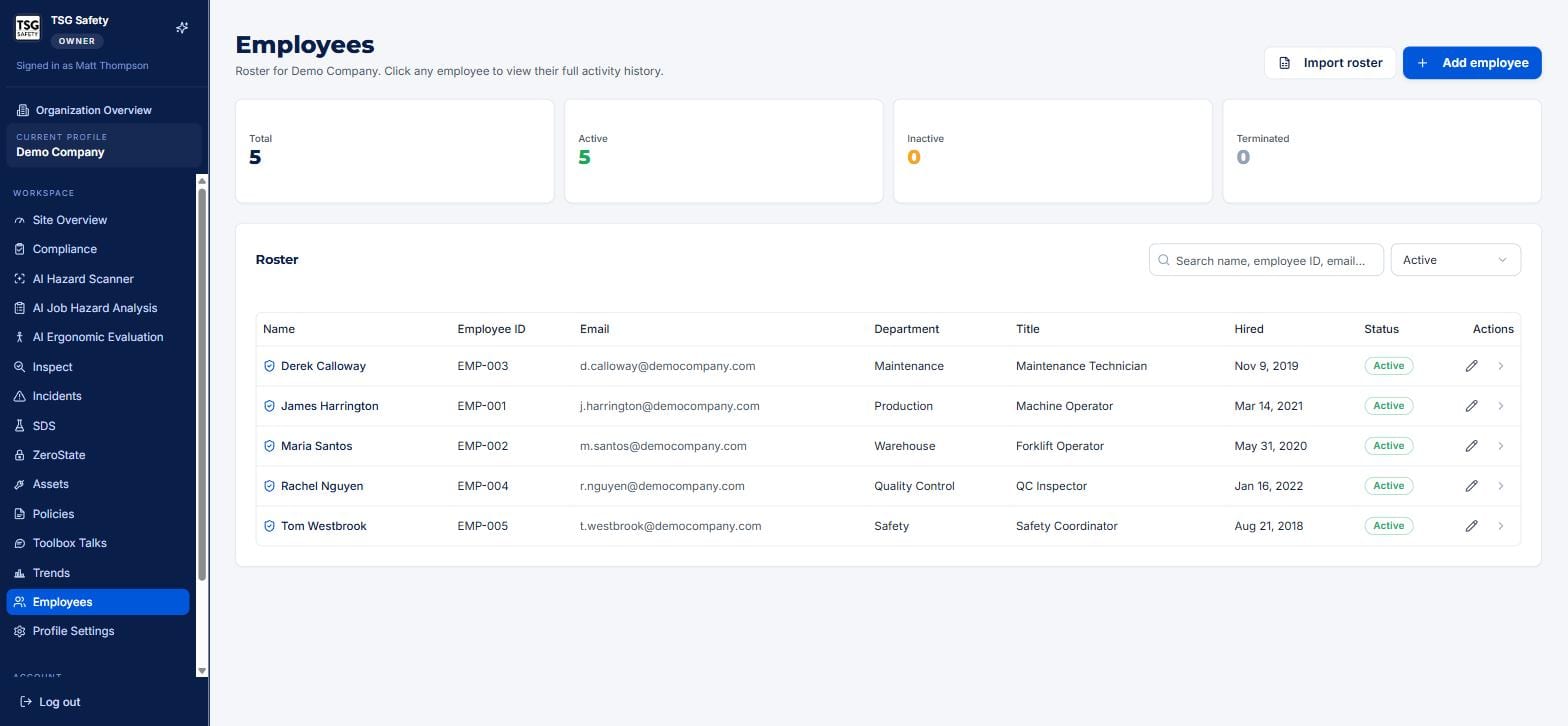Edit Tom Westbrook with pencil icon

pyautogui.click(x=1471, y=526)
